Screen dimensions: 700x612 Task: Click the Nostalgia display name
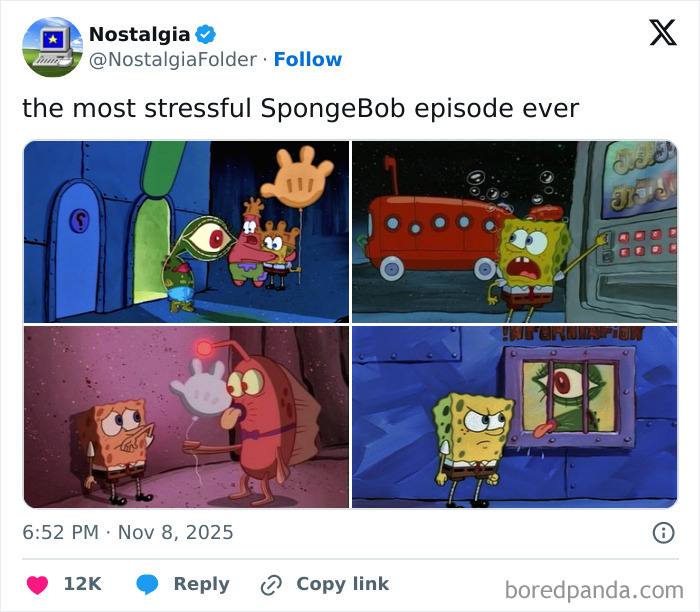click(x=139, y=34)
